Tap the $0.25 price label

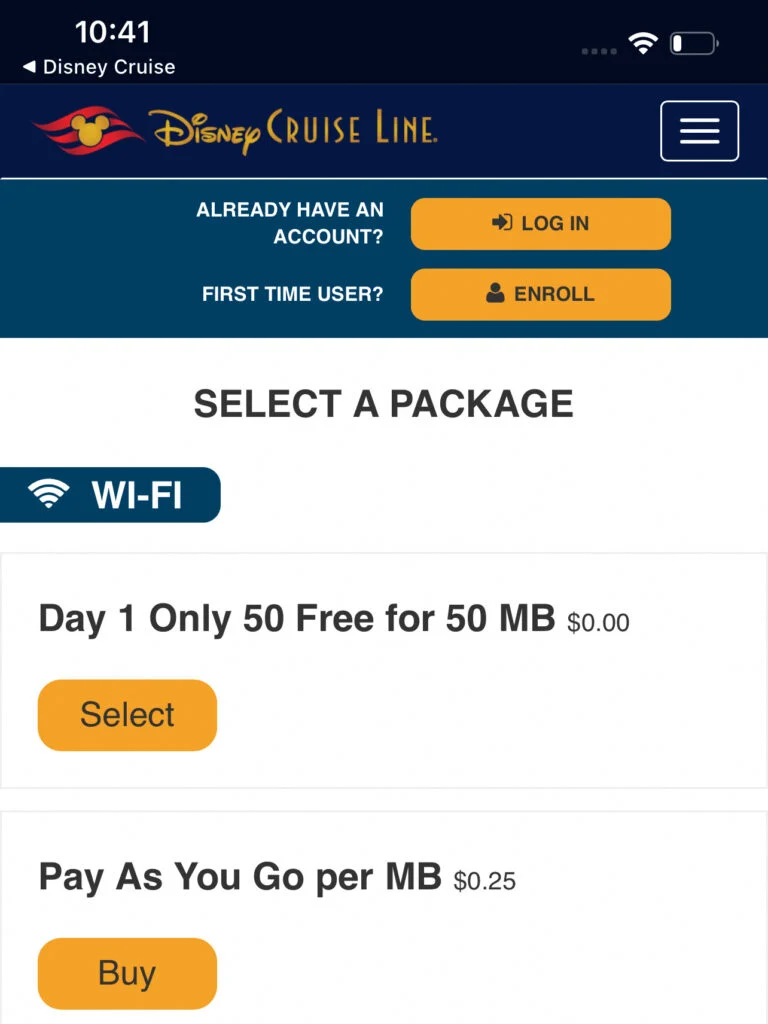click(x=485, y=881)
